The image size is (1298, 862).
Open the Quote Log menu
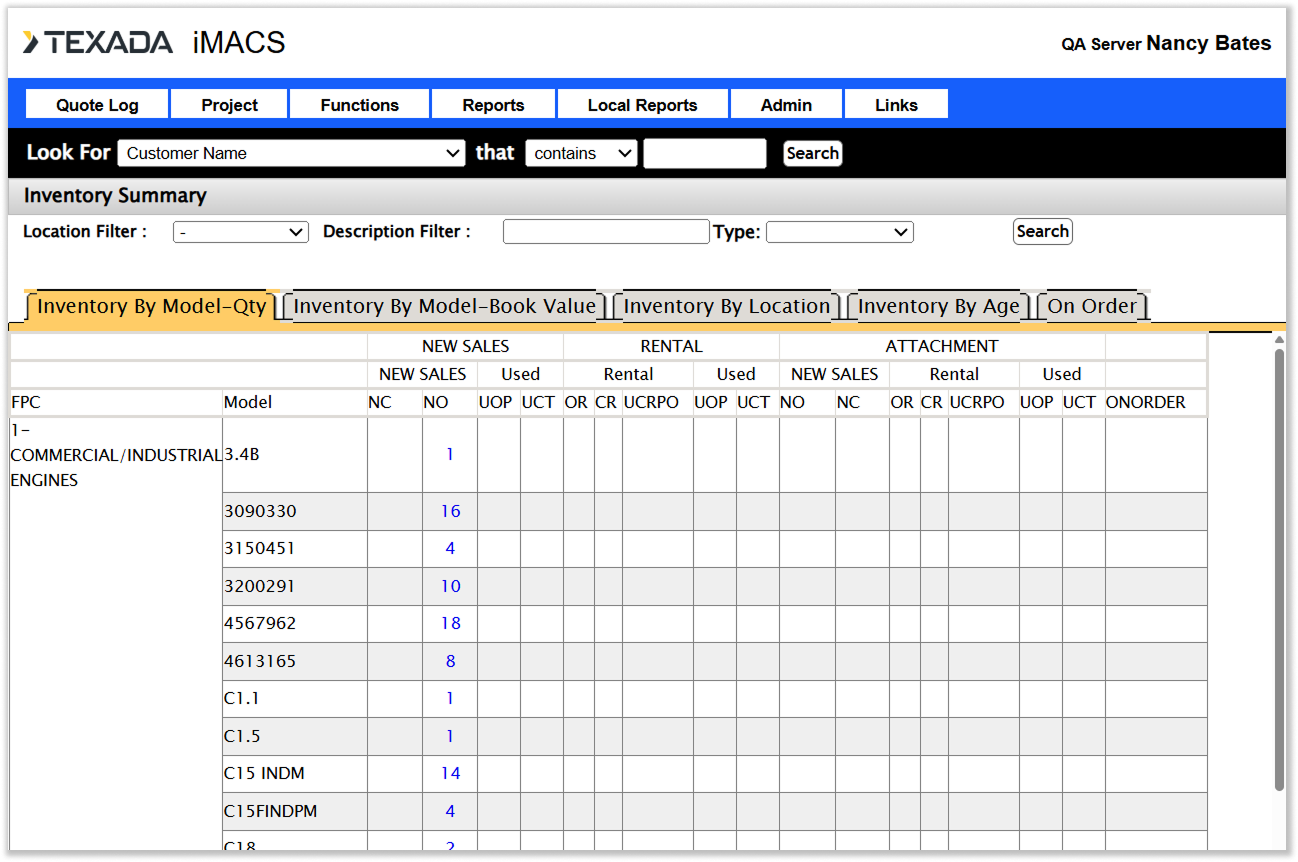coord(97,105)
